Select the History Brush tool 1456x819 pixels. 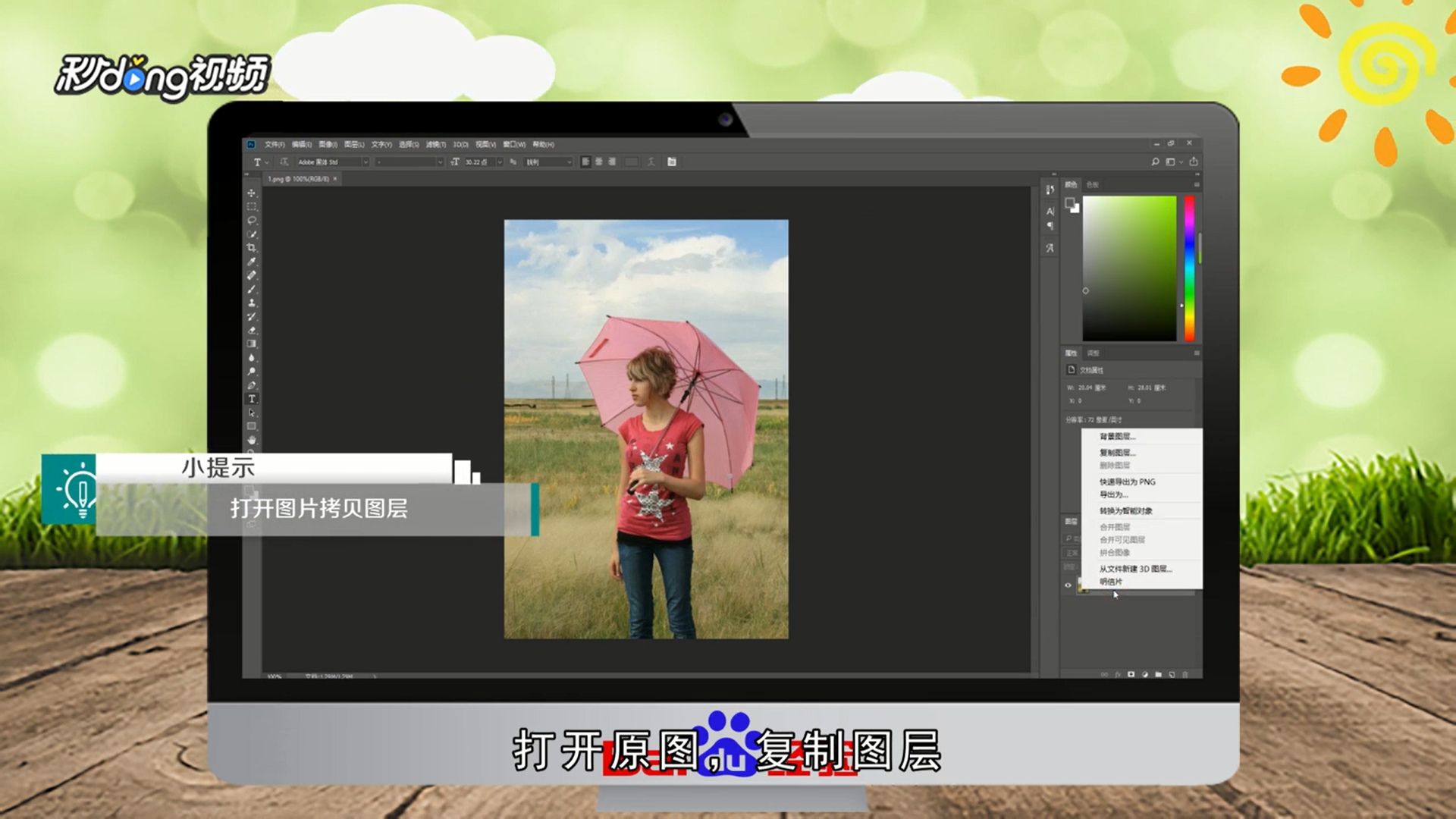coord(252,316)
